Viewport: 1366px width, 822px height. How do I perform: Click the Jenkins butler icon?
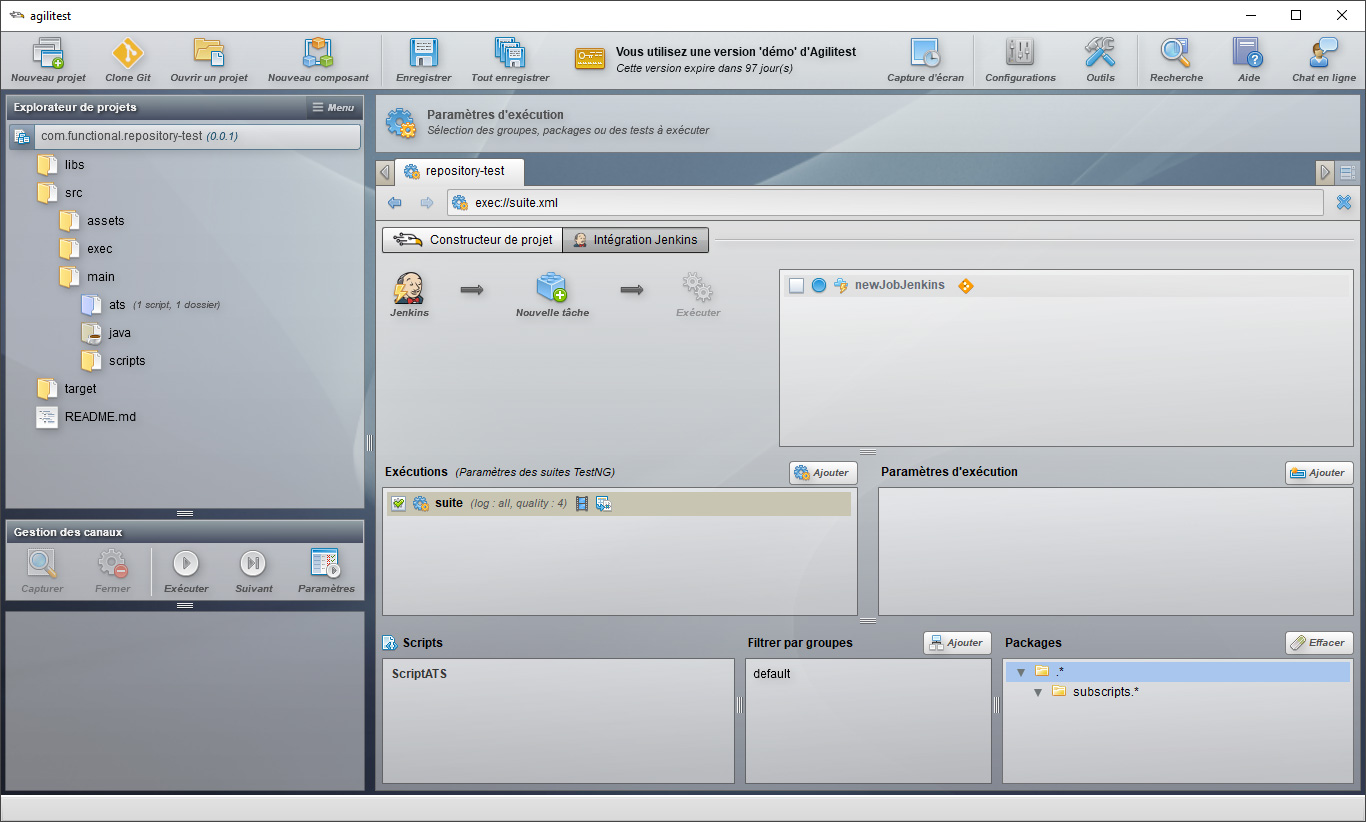coord(409,288)
